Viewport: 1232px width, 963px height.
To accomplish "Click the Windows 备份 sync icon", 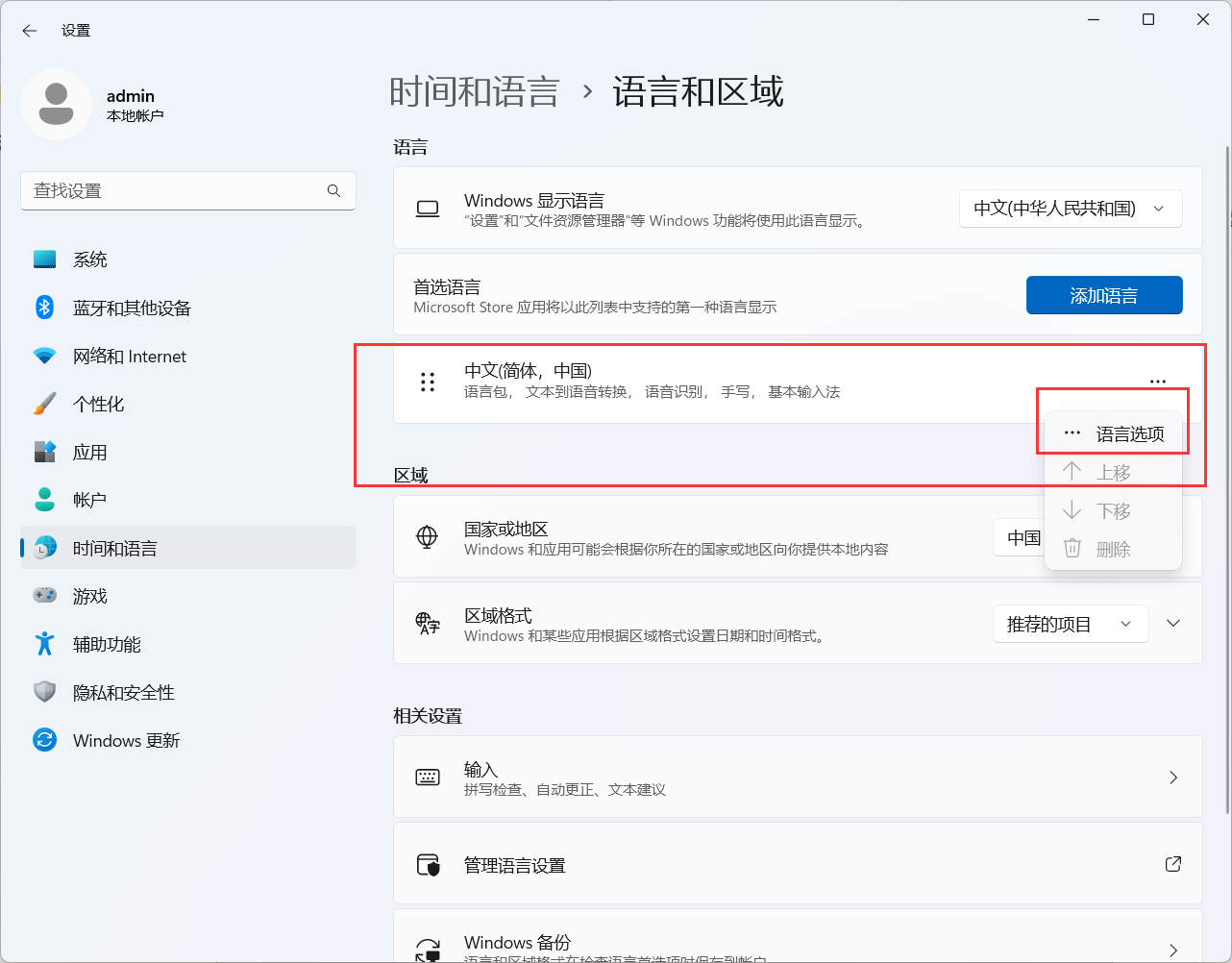I will coord(428,950).
